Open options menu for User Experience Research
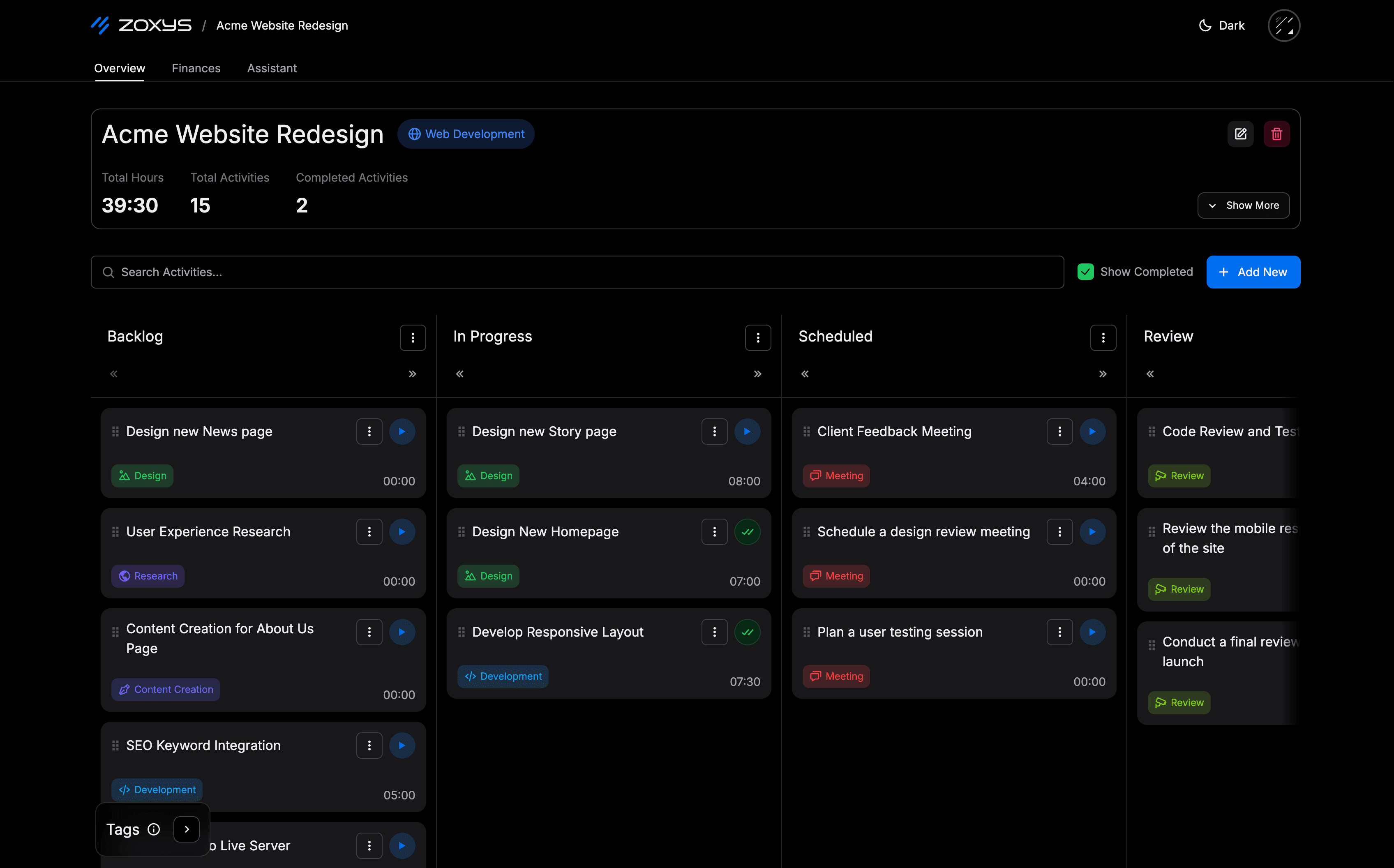1394x868 pixels. (x=369, y=531)
